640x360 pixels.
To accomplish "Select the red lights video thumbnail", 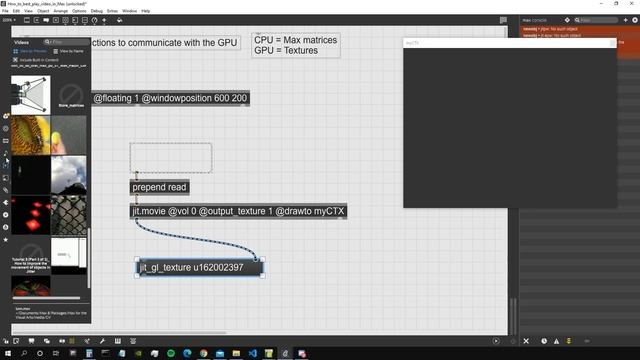I will pos(31,215).
